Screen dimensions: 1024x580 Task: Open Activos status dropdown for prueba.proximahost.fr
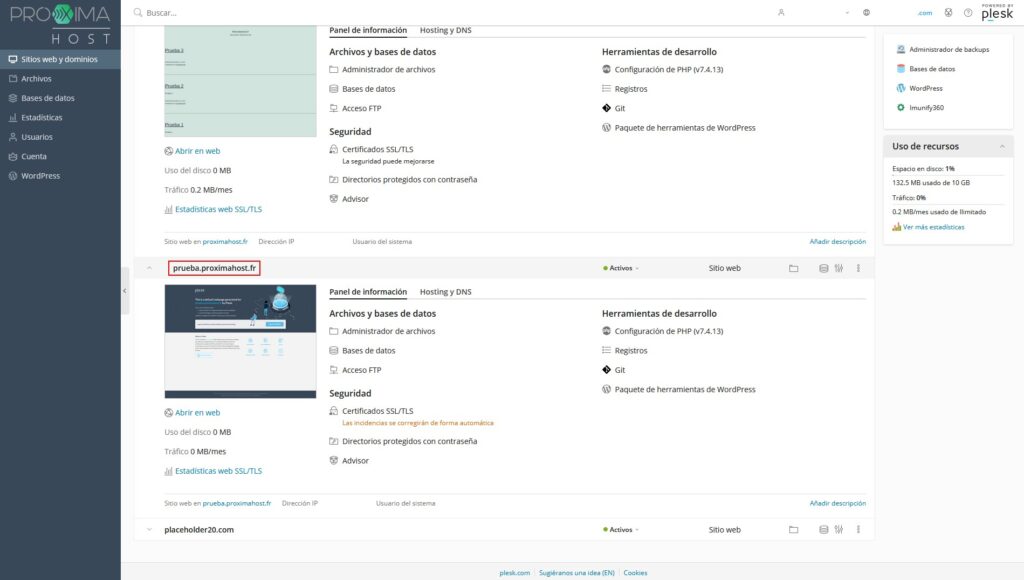point(621,268)
